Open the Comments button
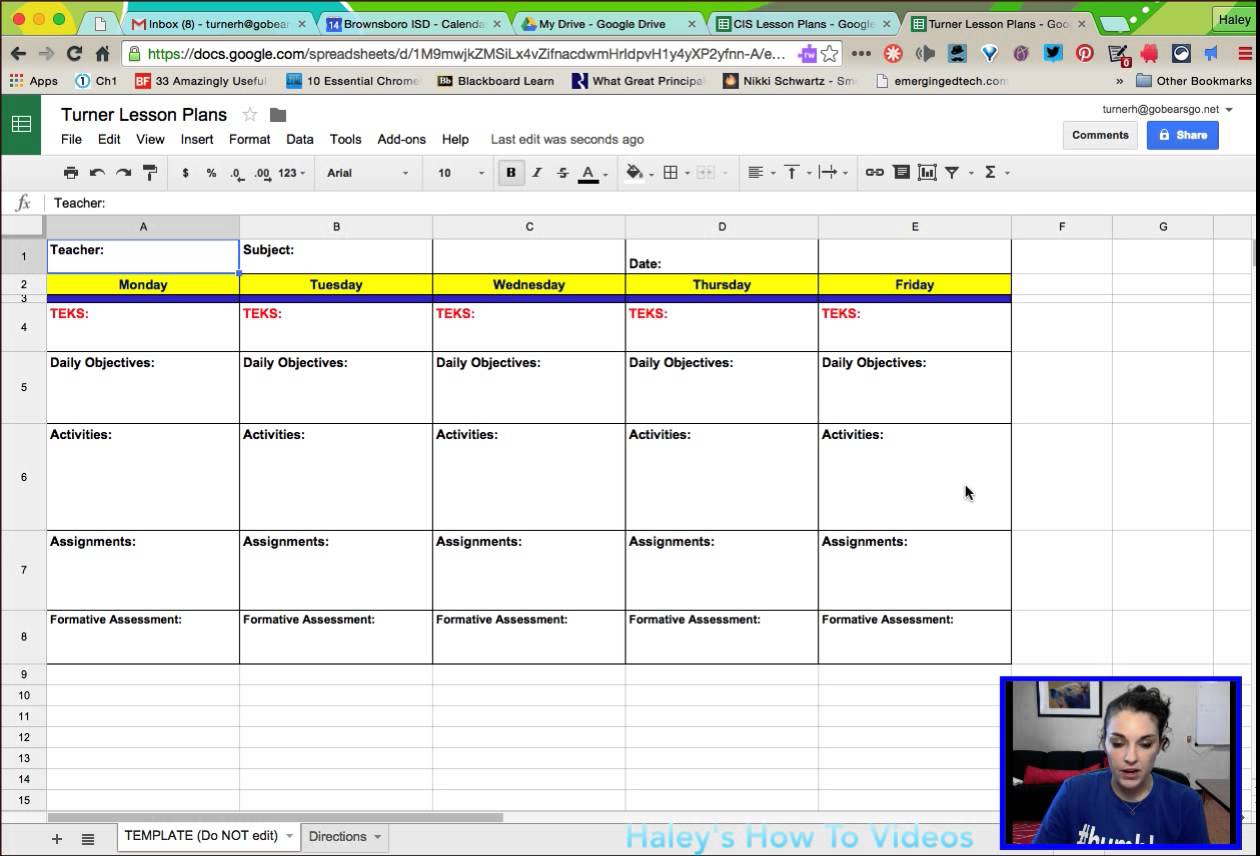This screenshot has height=856, width=1260. click(1100, 135)
